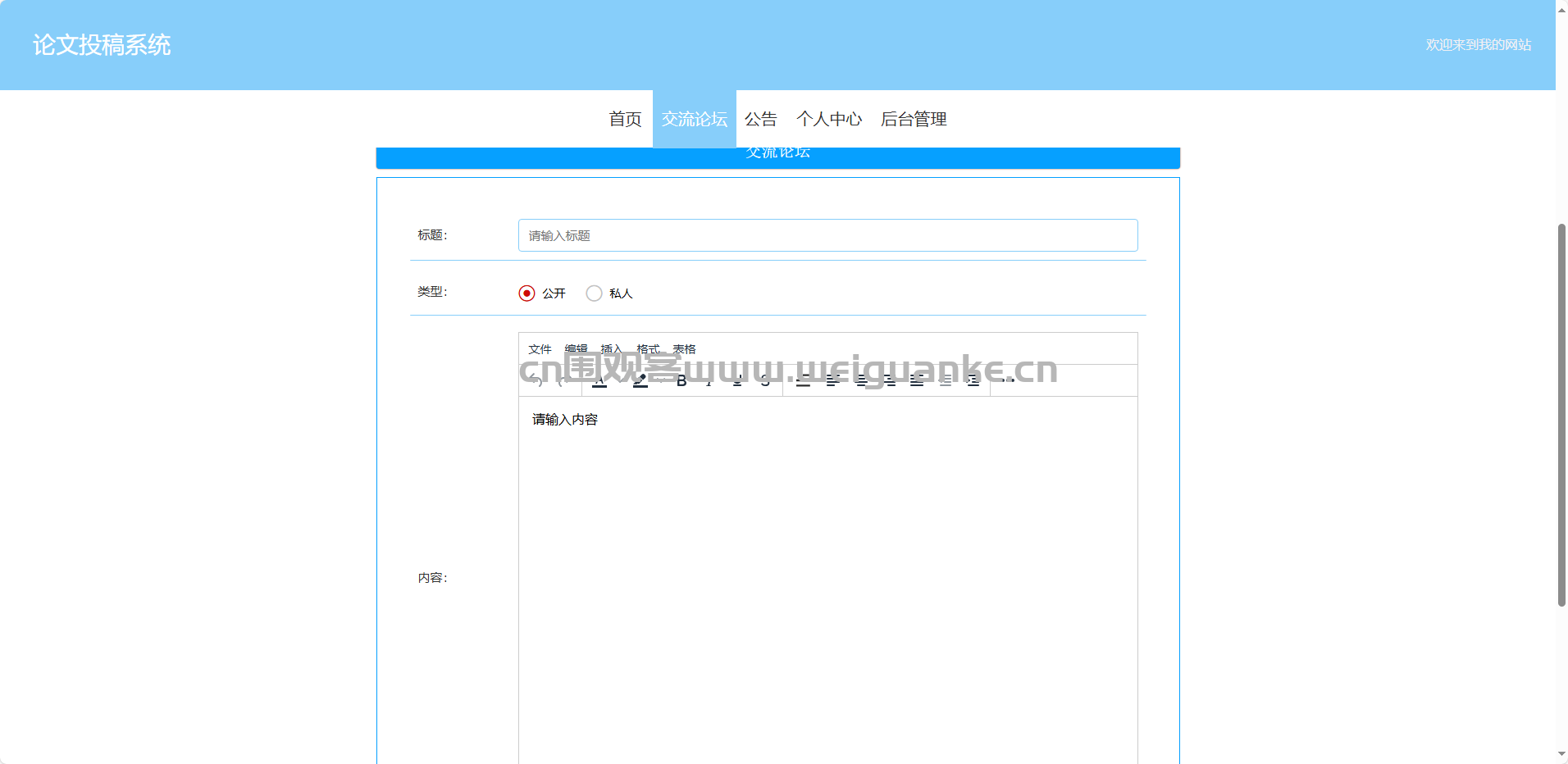
Task: Apply strikethrough formatting in the editor
Action: (x=764, y=380)
